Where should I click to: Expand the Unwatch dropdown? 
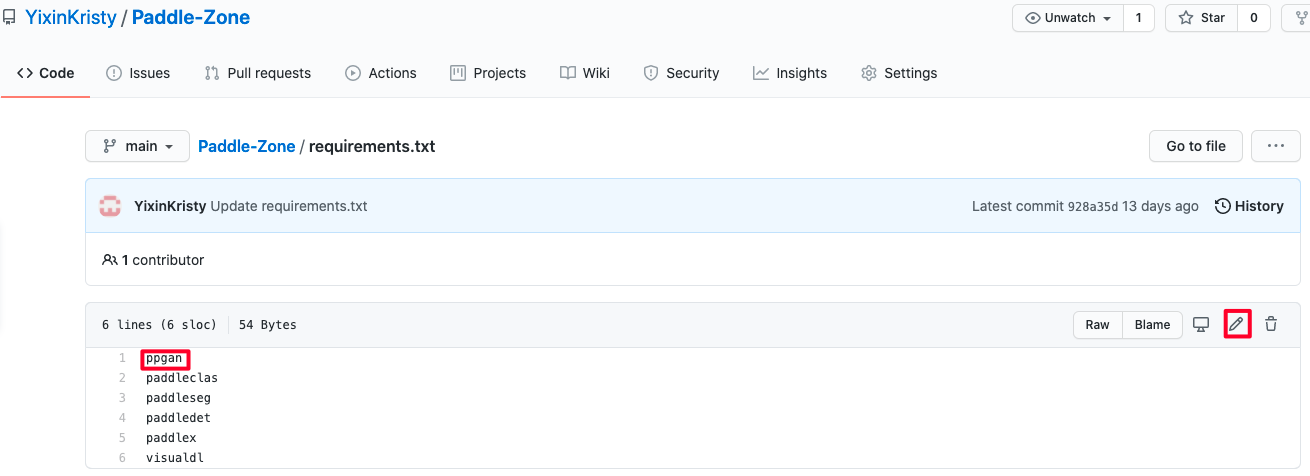pos(1069,18)
